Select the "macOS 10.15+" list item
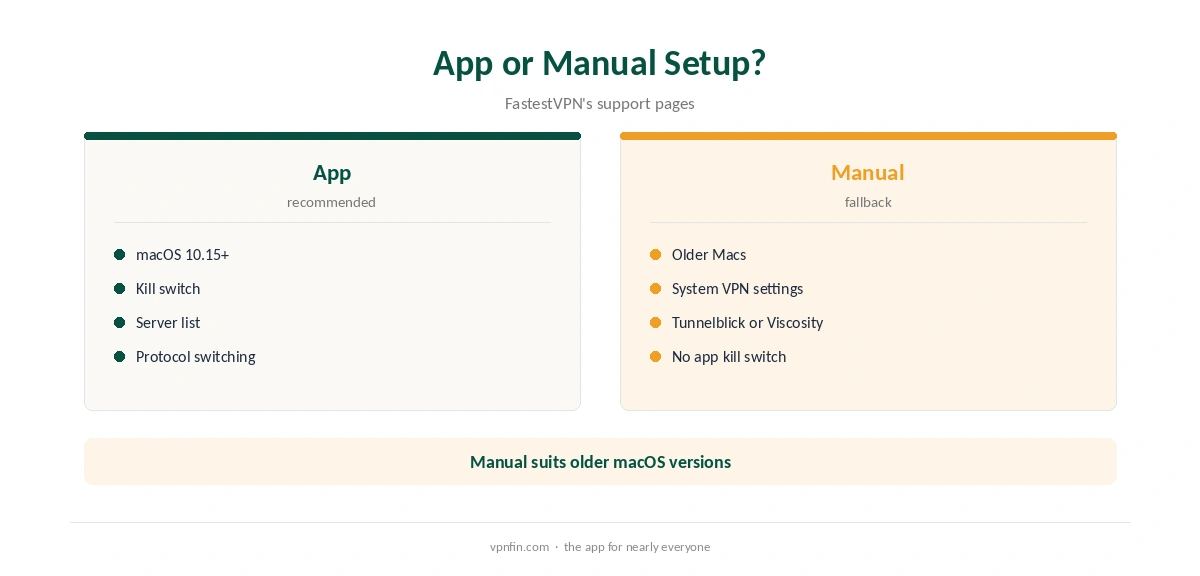 coord(183,254)
